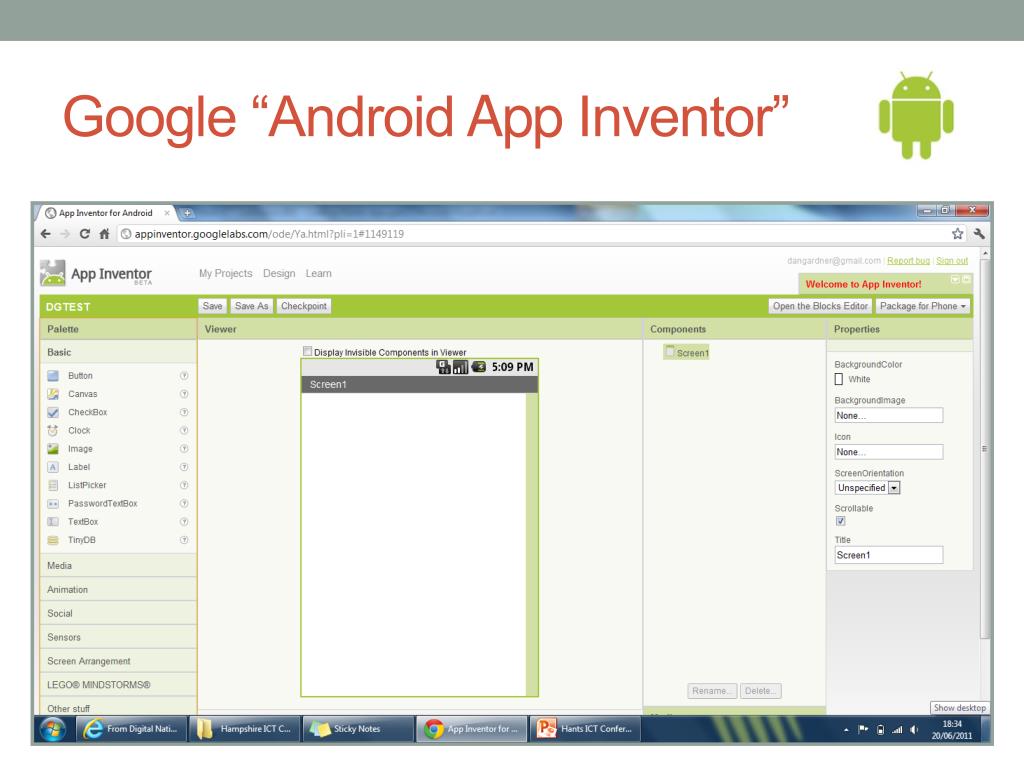The width and height of the screenshot is (1024, 768).
Task: Choose the Clock component icon
Action: coord(53,430)
